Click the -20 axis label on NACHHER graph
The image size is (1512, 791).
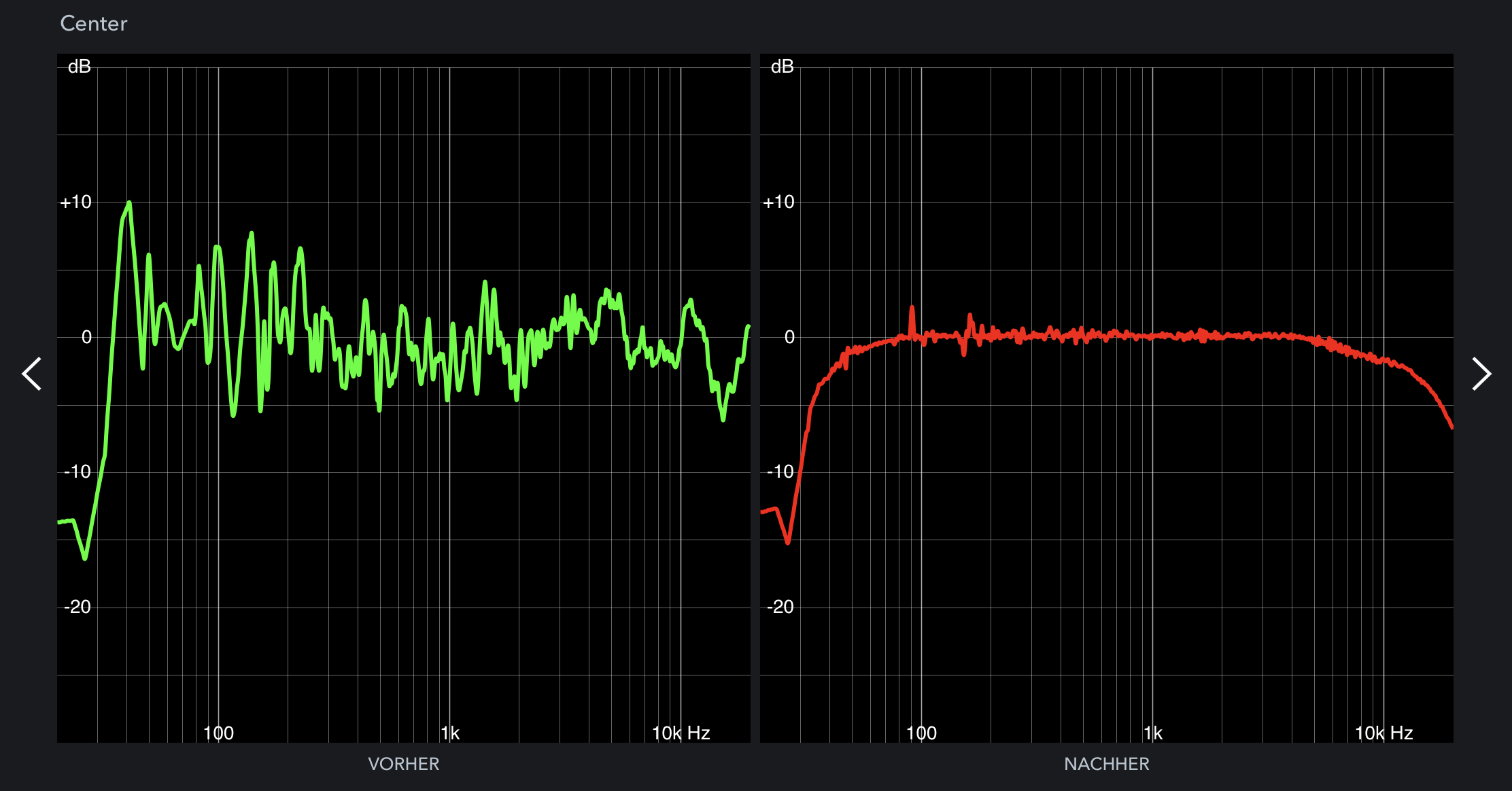tap(780, 607)
